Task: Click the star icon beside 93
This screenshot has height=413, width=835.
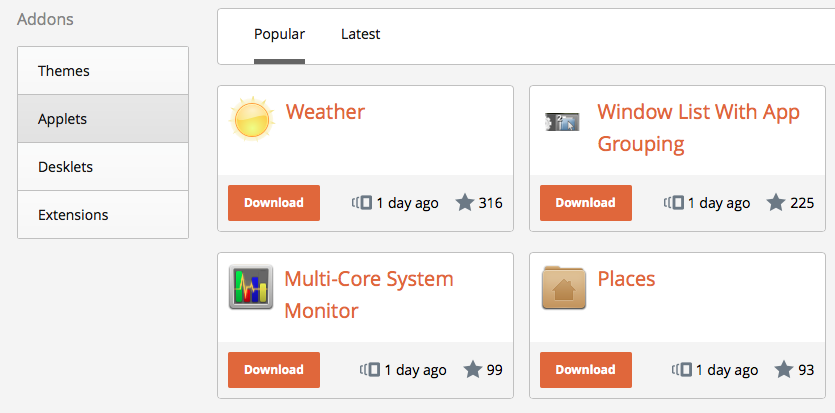Action: [784, 369]
